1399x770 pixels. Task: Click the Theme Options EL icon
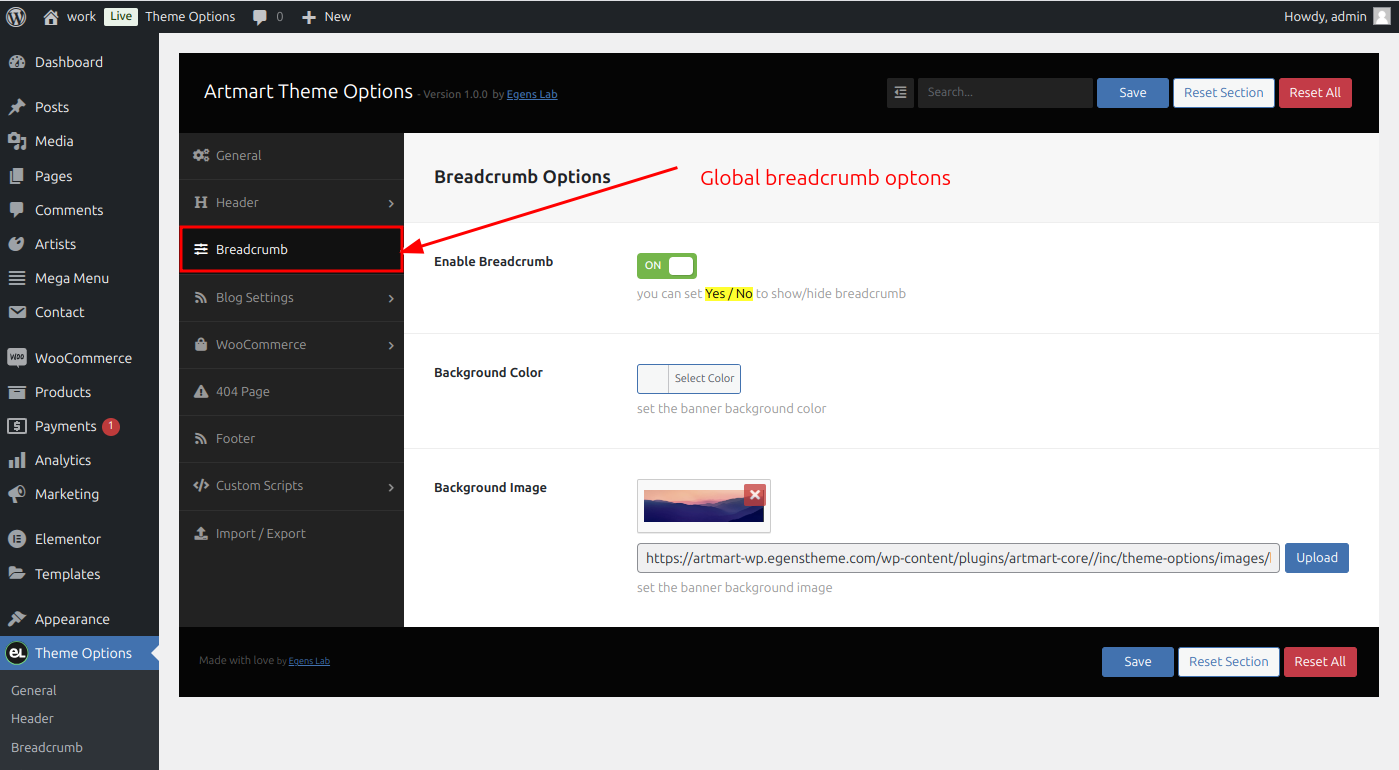pyautogui.click(x=16, y=653)
